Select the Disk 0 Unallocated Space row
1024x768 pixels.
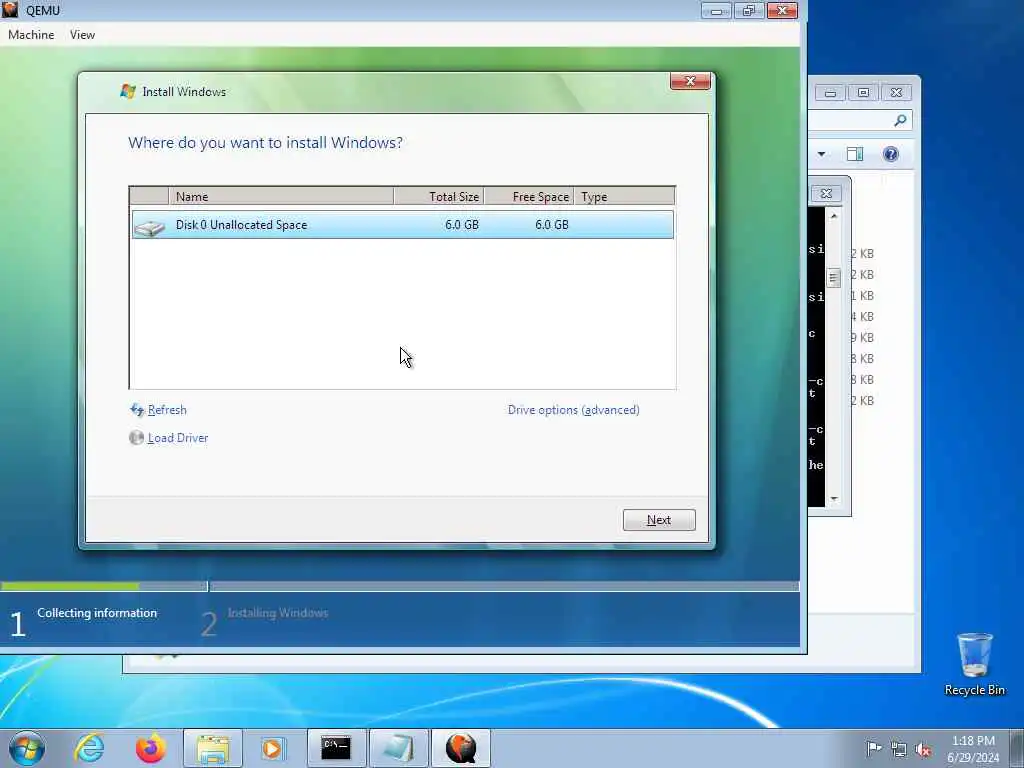pyautogui.click(x=402, y=225)
